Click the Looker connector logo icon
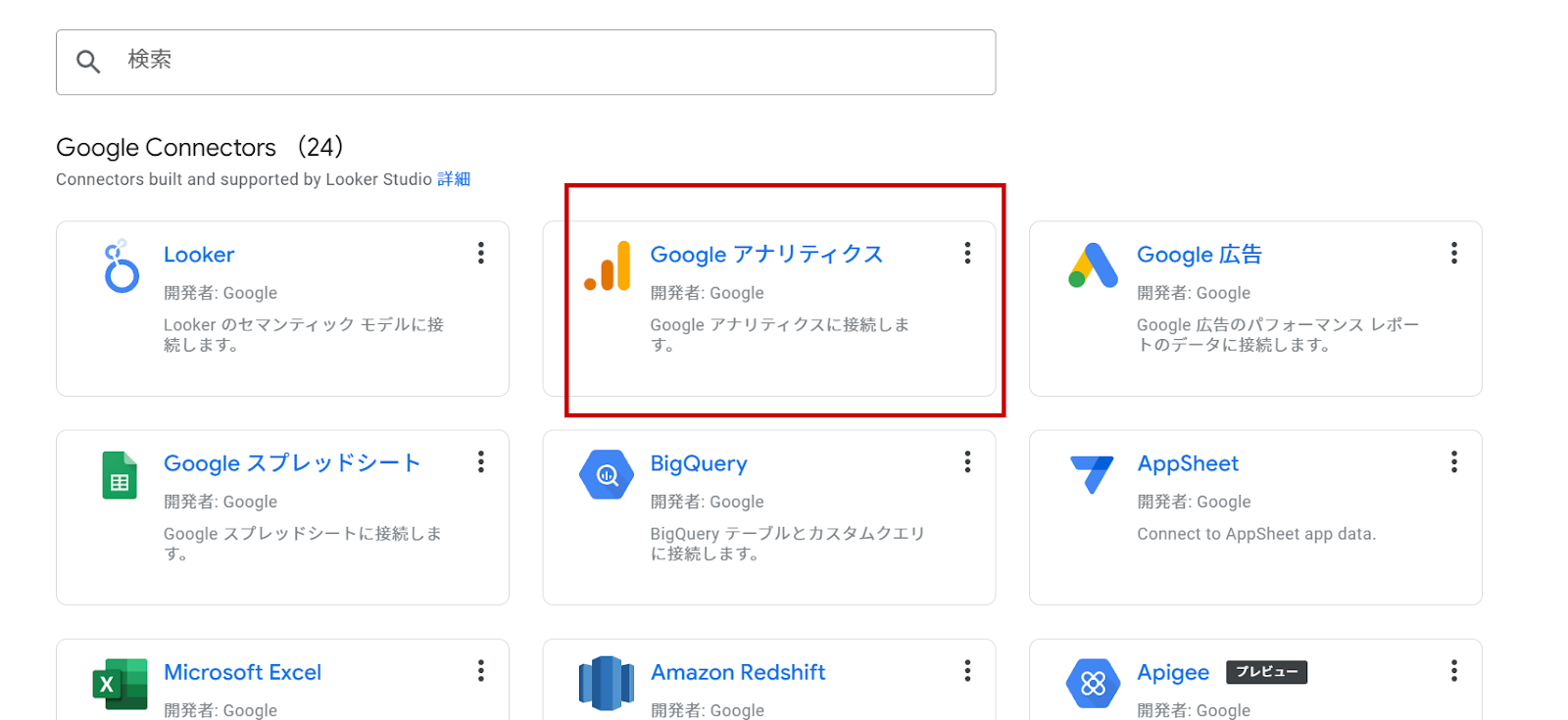The height and width of the screenshot is (720, 1568). [x=121, y=266]
